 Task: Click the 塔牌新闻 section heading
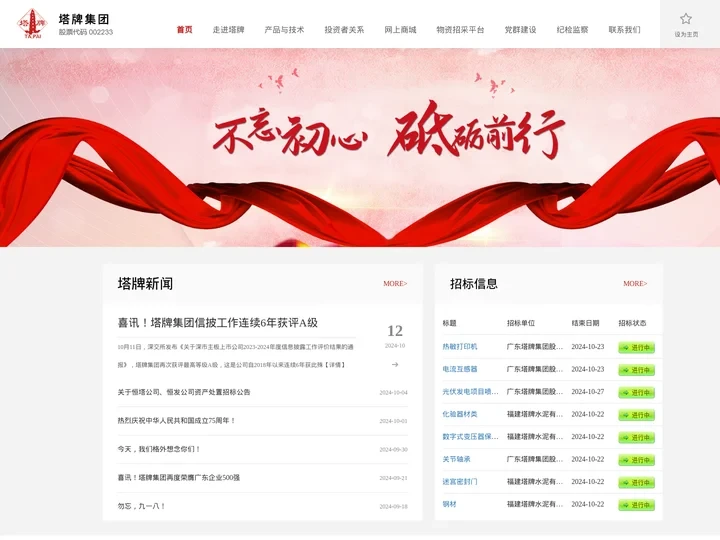click(x=146, y=284)
